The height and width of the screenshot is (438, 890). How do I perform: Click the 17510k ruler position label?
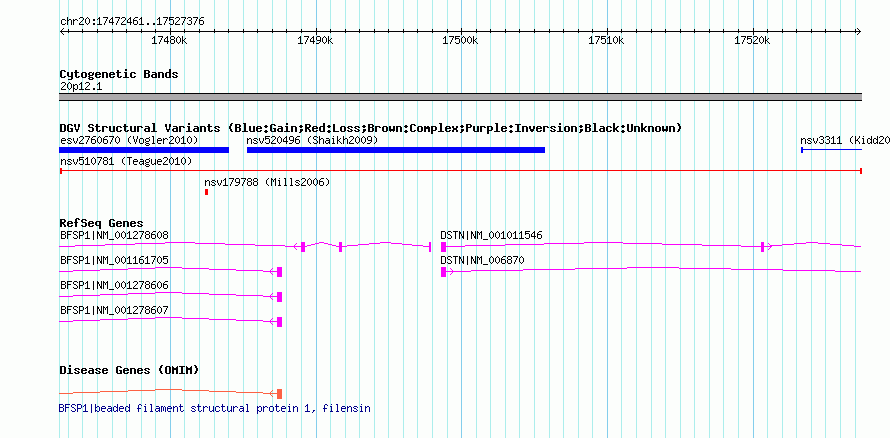click(x=607, y=41)
